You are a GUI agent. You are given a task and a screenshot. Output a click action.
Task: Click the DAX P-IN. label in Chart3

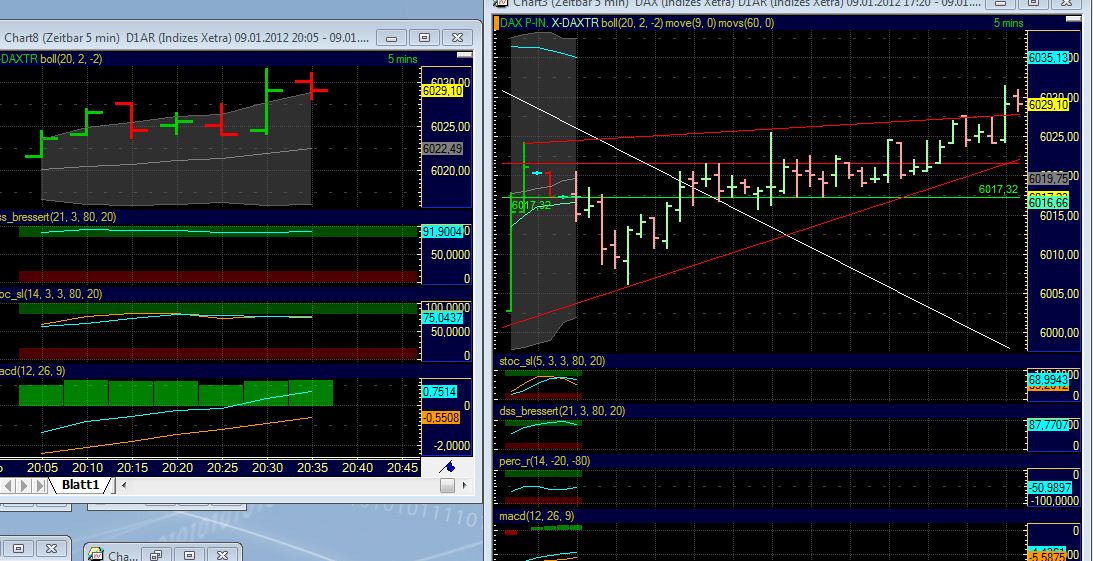(523, 23)
